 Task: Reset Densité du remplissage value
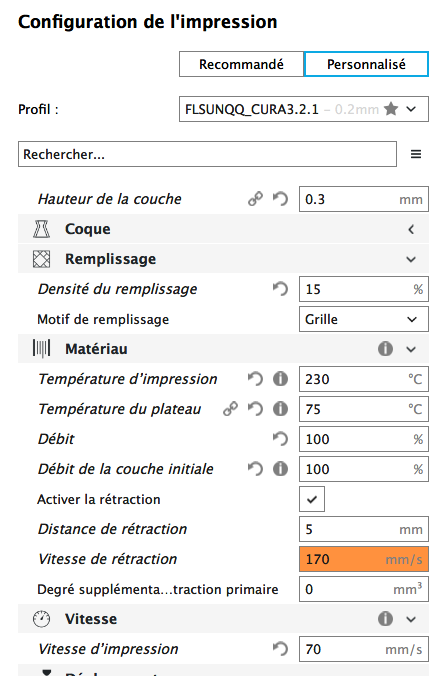(280, 289)
